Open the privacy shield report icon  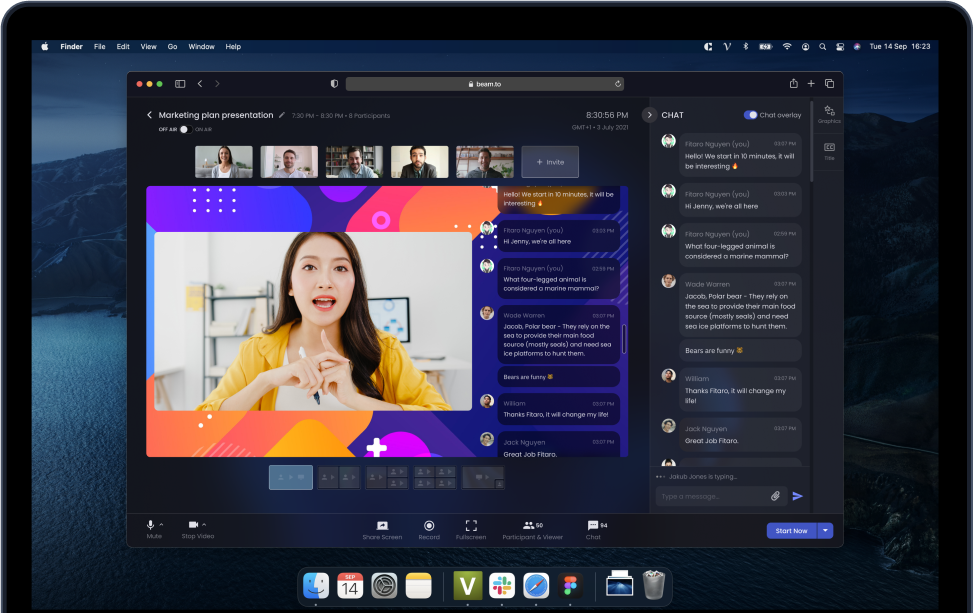(334, 84)
